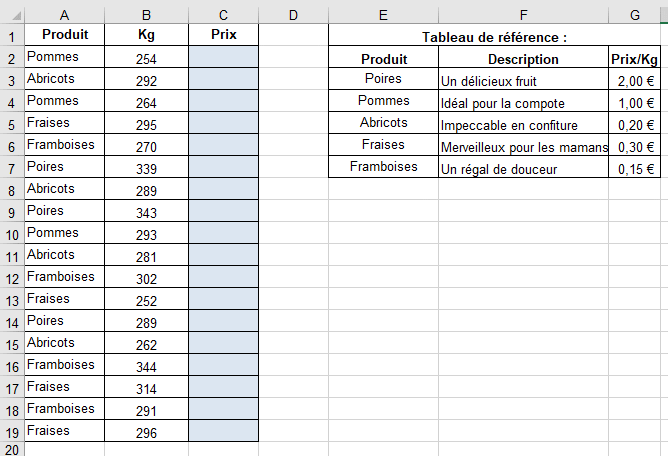Click the "Merveilleux pour les mamans" cell
The width and height of the screenshot is (668, 456).
pyautogui.click(x=523, y=147)
